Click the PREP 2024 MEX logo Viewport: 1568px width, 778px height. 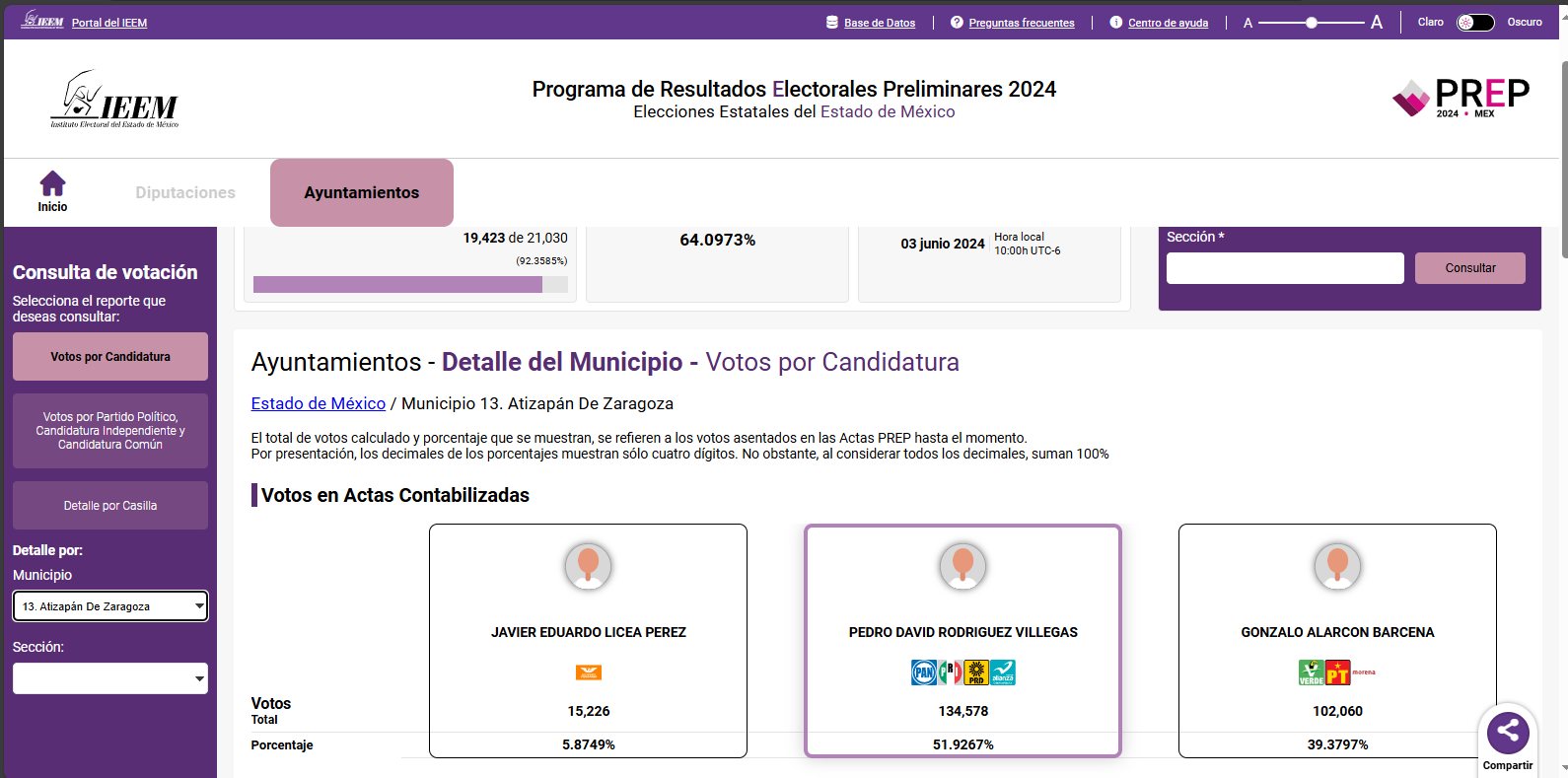tap(1461, 98)
